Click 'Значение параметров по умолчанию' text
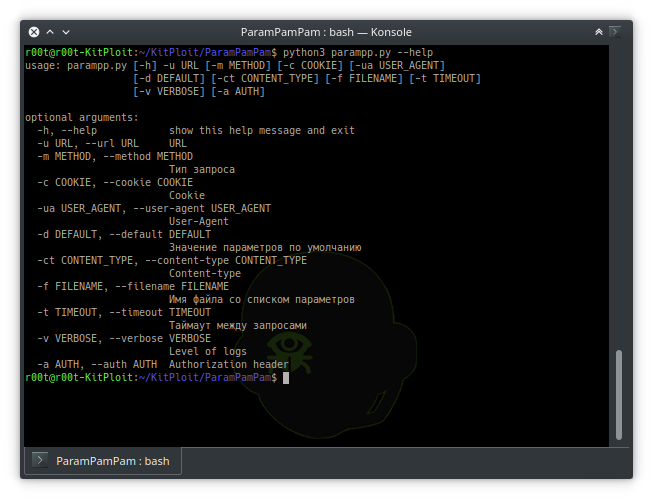The image size is (653, 499). coord(265,247)
